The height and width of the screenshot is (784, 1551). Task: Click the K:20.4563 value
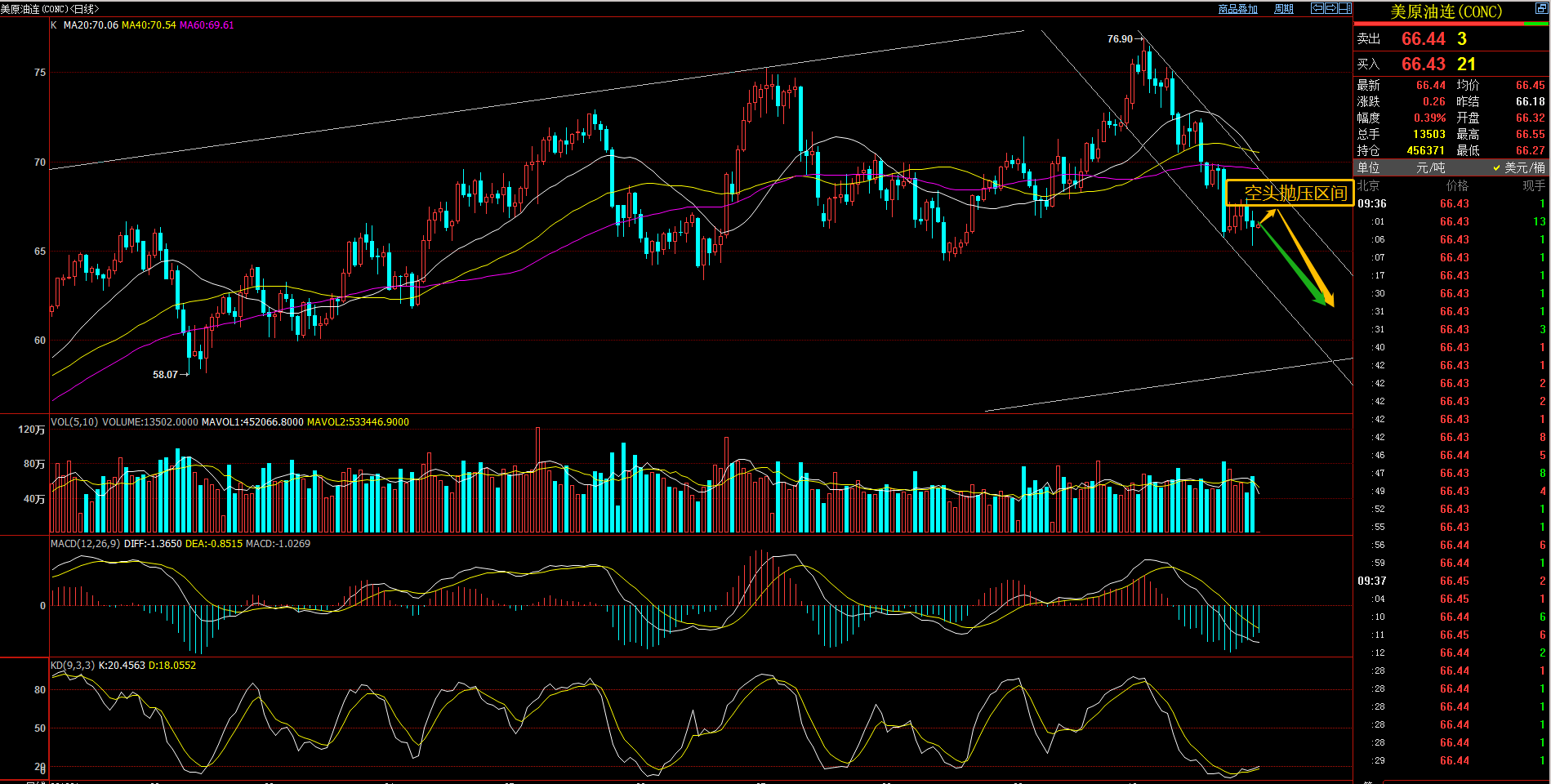click(x=122, y=666)
